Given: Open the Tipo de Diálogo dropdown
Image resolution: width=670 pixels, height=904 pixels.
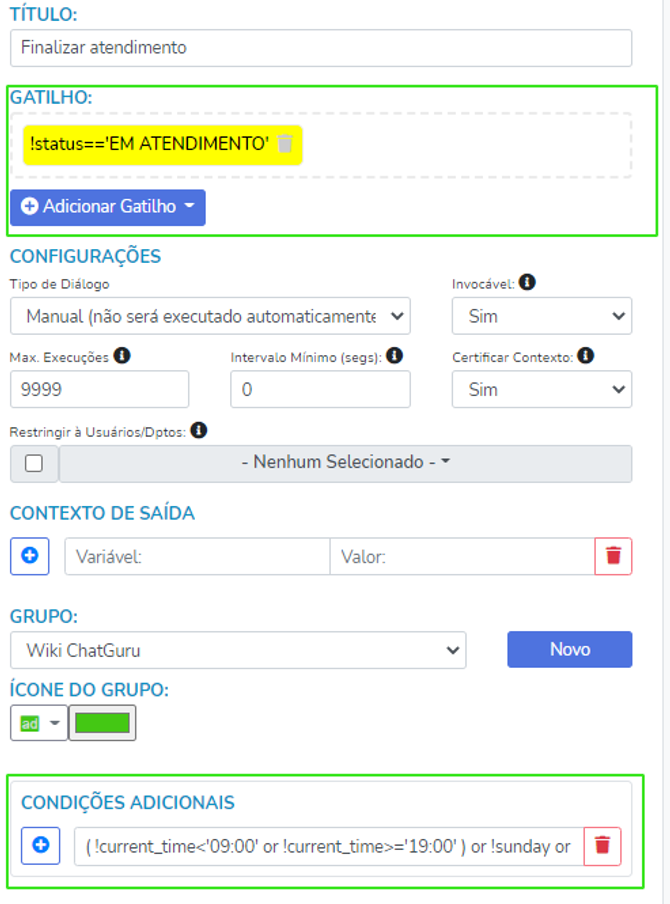Looking at the screenshot, I should (211, 316).
